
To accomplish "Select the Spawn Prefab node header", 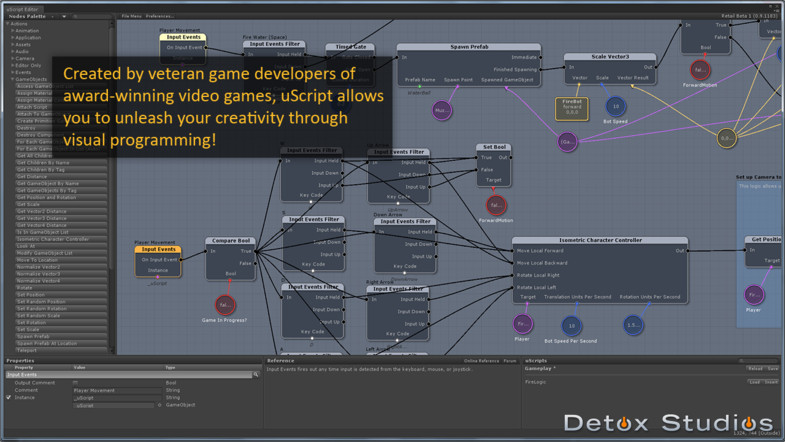I will pos(469,47).
